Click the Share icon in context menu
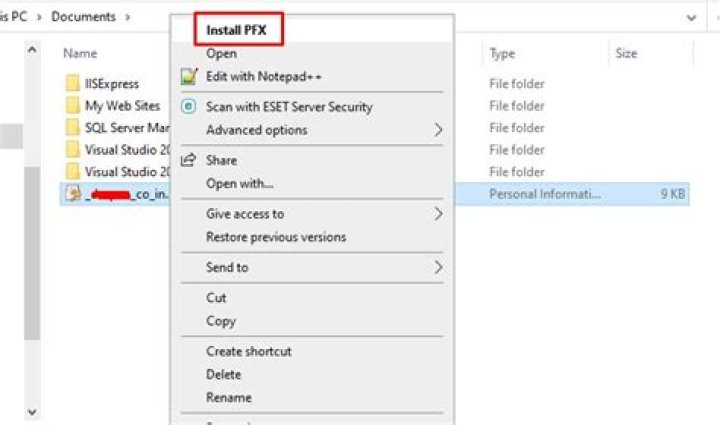 click(188, 160)
